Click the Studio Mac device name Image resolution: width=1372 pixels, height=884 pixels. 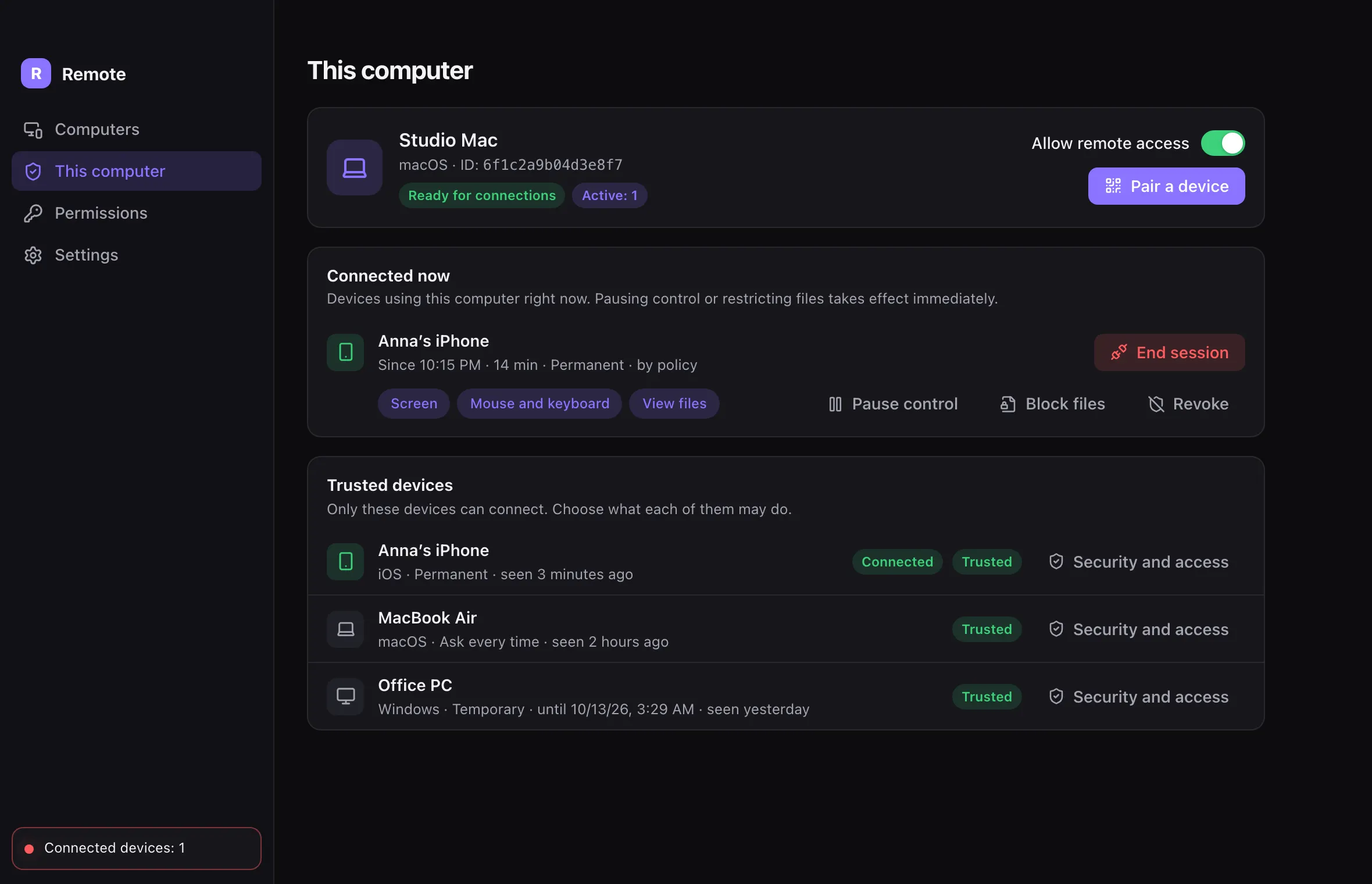[x=448, y=140]
